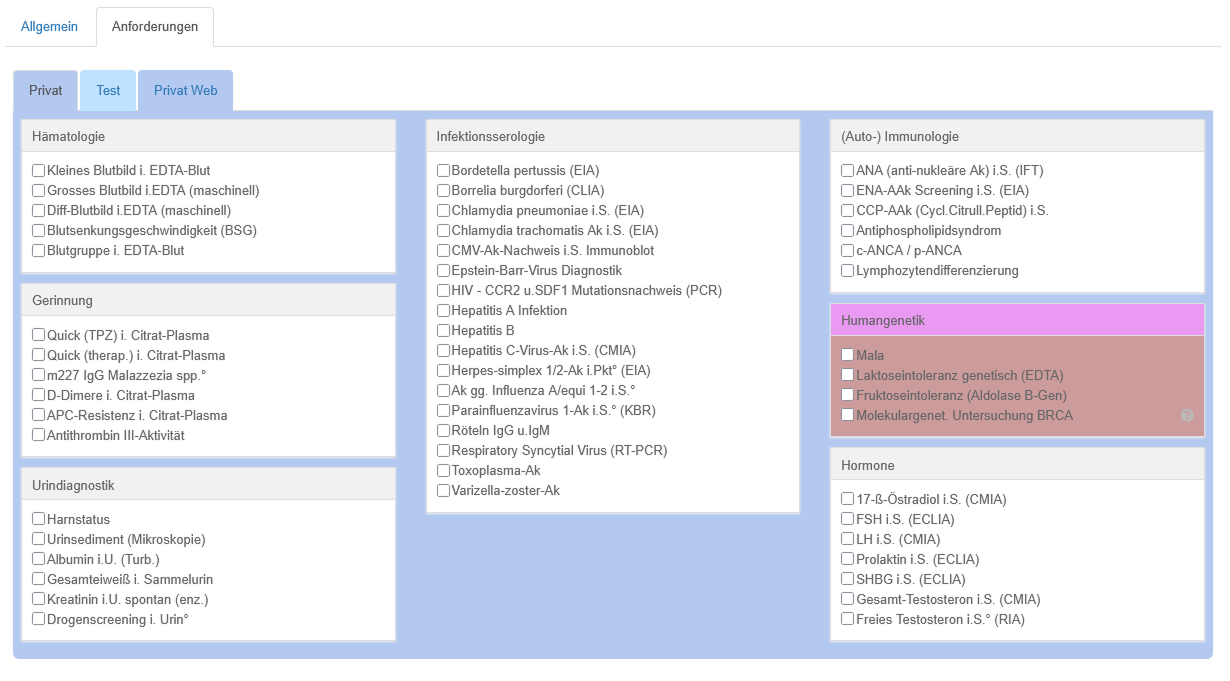Enable the Hepatitis B checkbox
Viewport: 1230px width, 681px height.
pos(444,331)
